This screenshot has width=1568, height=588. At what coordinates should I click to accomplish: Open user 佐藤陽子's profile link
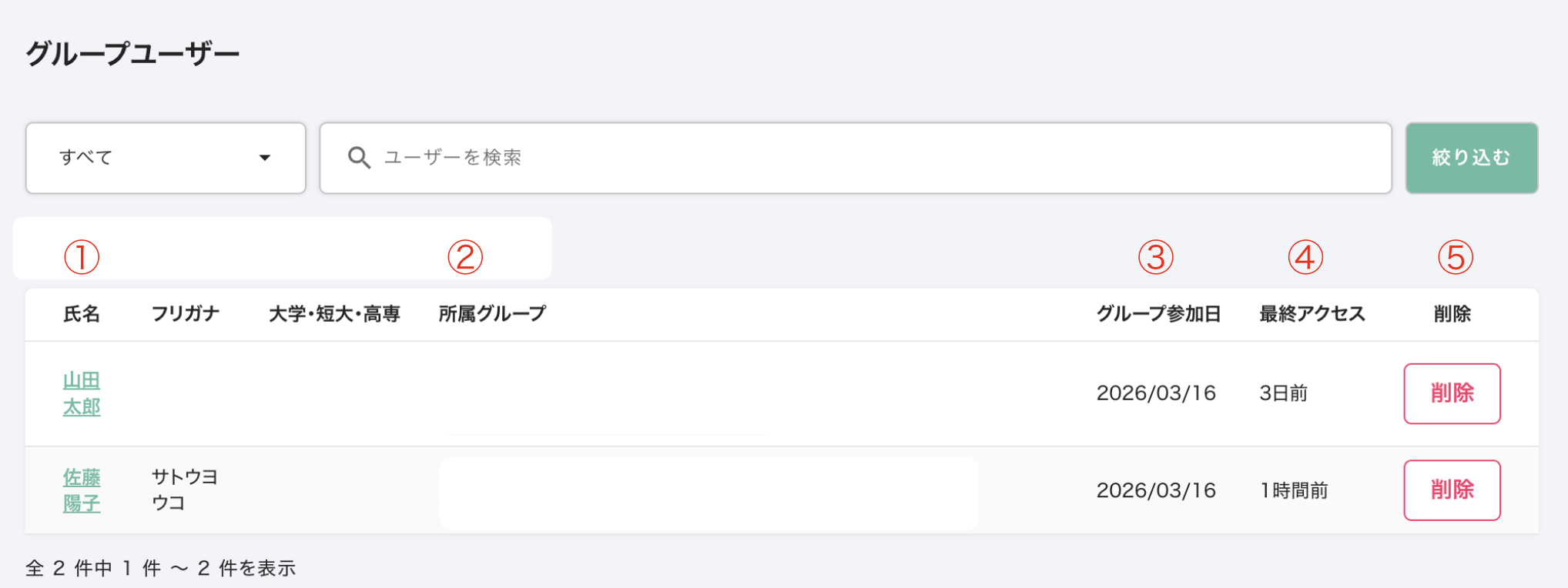[x=82, y=490]
